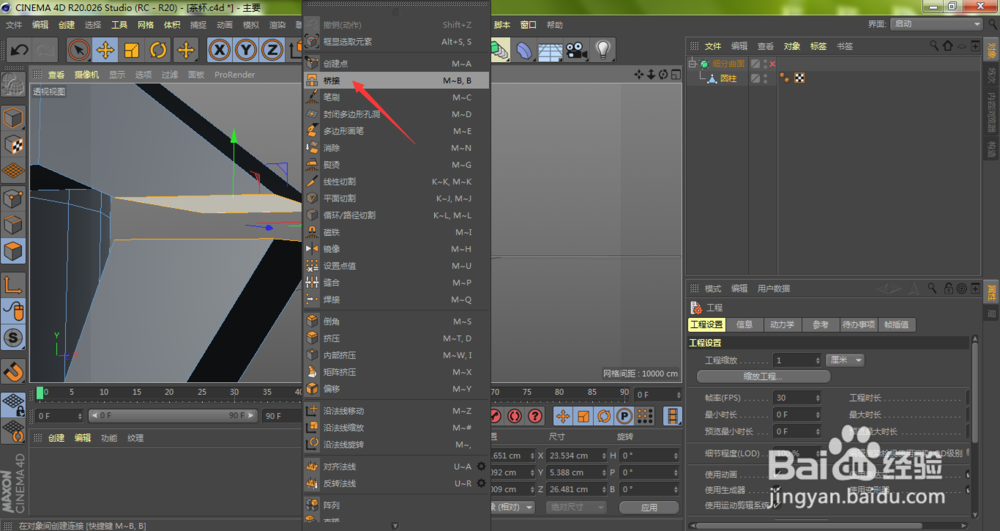Select the 圆柱 object in Object Manager

tap(728, 78)
